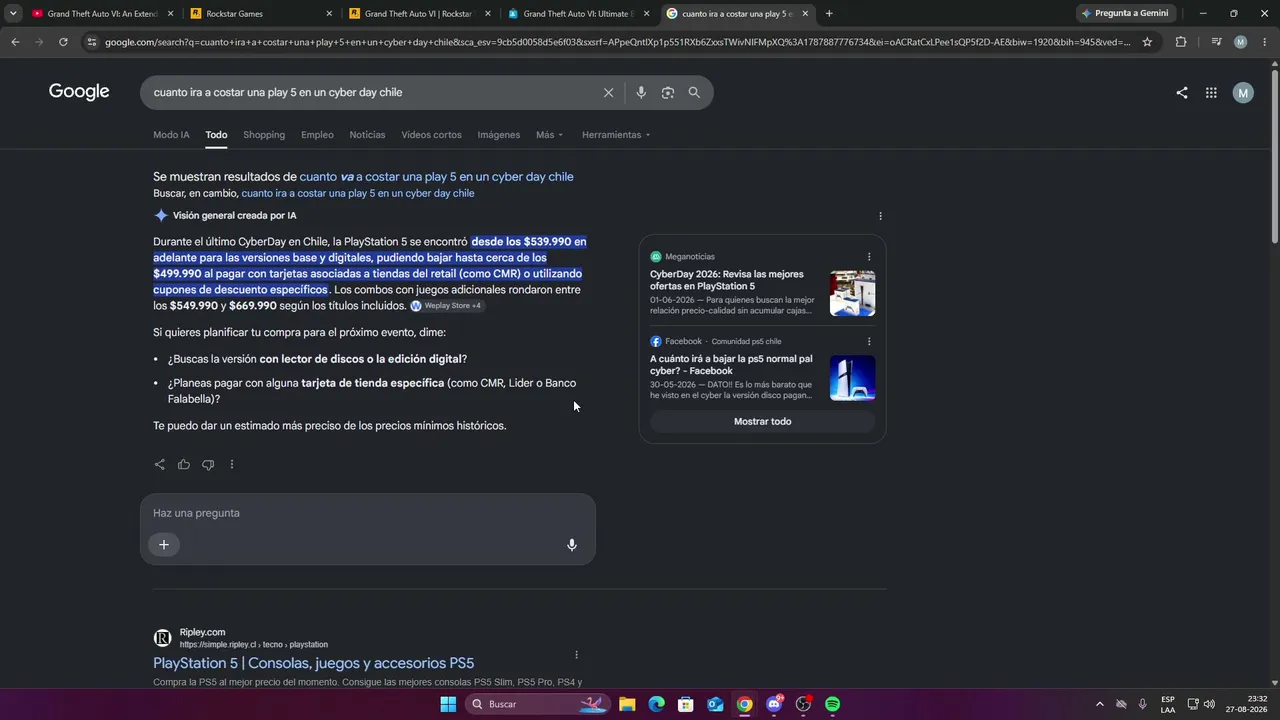Start a voice search from the search bar
The width and height of the screenshot is (1280, 720).
point(641,93)
